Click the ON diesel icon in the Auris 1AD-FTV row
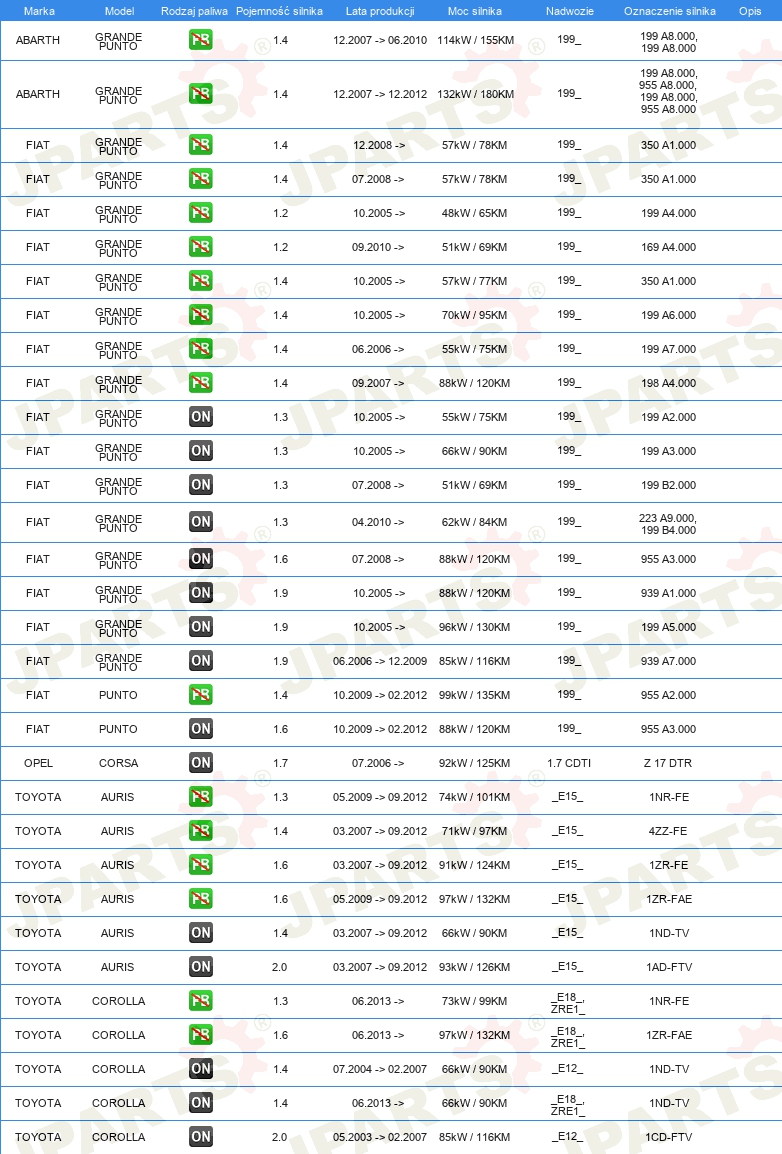 coord(201,966)
